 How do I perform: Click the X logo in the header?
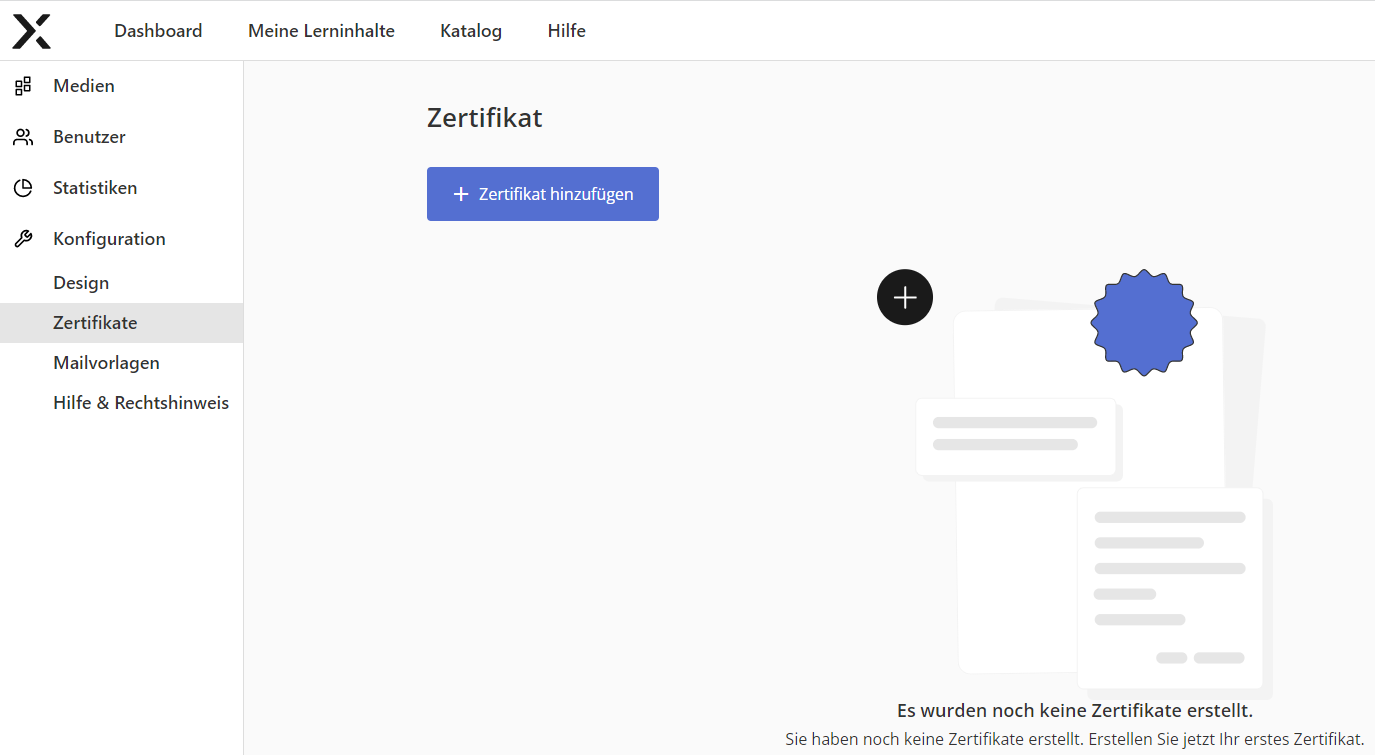point(31,31)
